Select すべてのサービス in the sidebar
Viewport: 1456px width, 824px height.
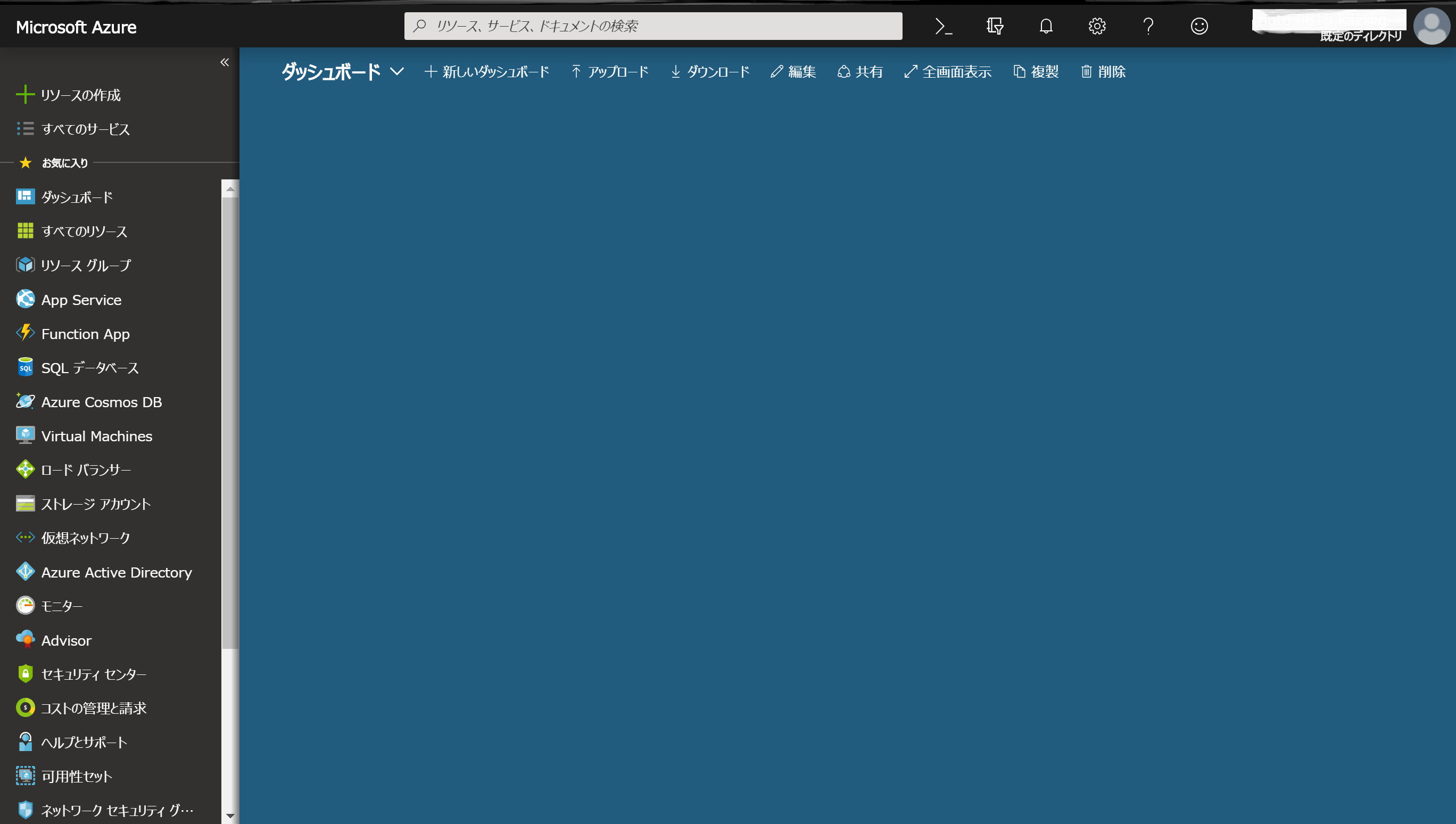tap(85, 129)
